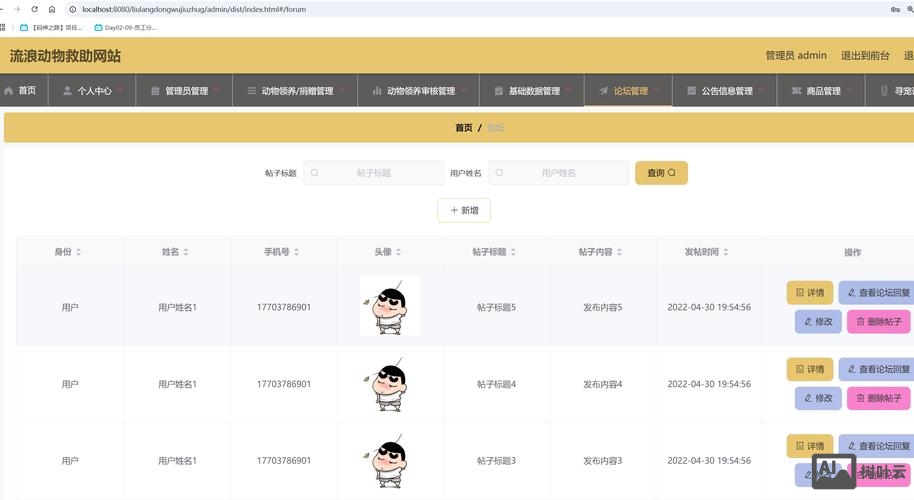The height and width of the screenshot is (500, 914).
Task: Open the 个人中心 menu
Action: click(92, 90)
